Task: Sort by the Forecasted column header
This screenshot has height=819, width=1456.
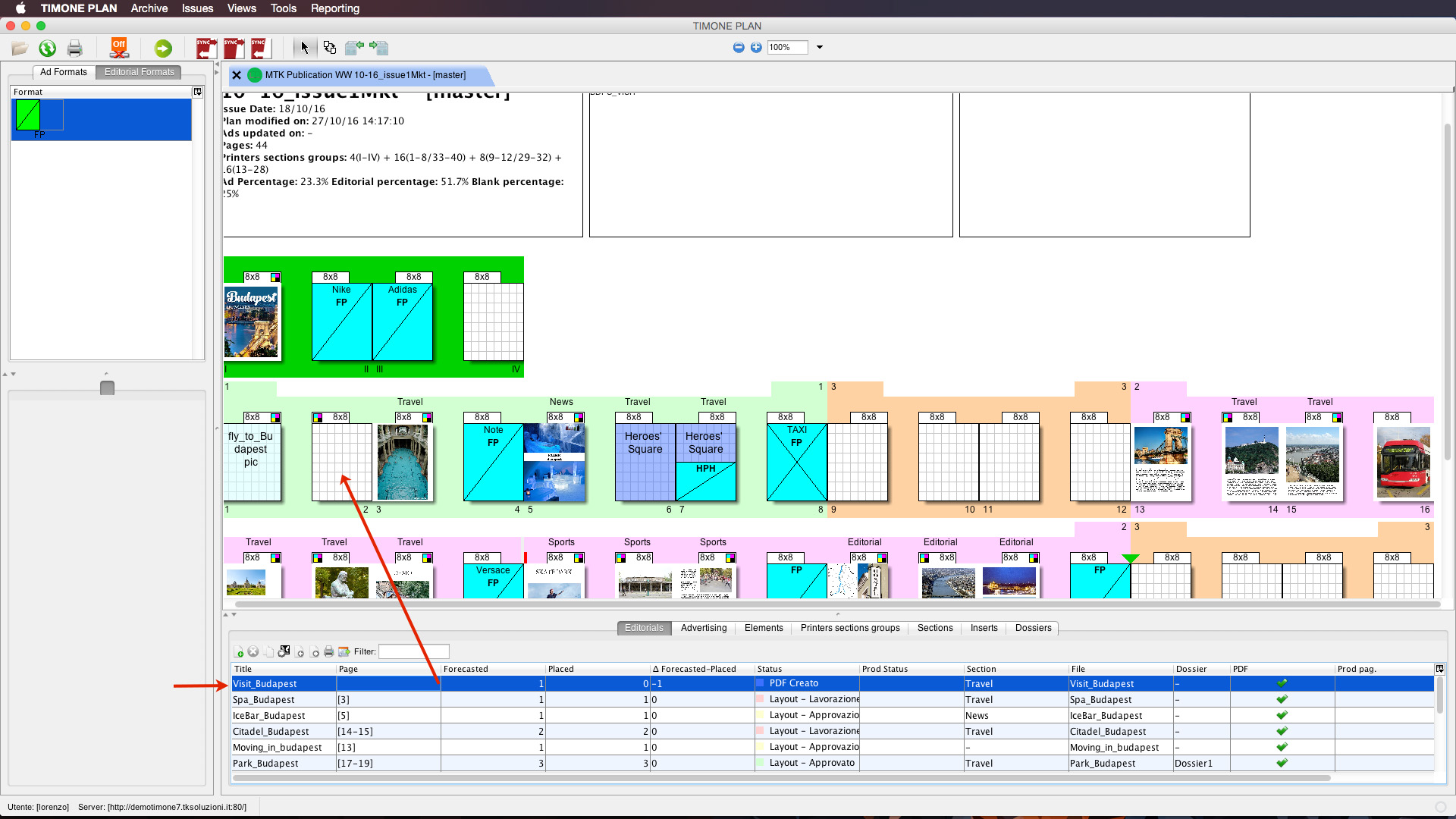Action: (493, 669)
